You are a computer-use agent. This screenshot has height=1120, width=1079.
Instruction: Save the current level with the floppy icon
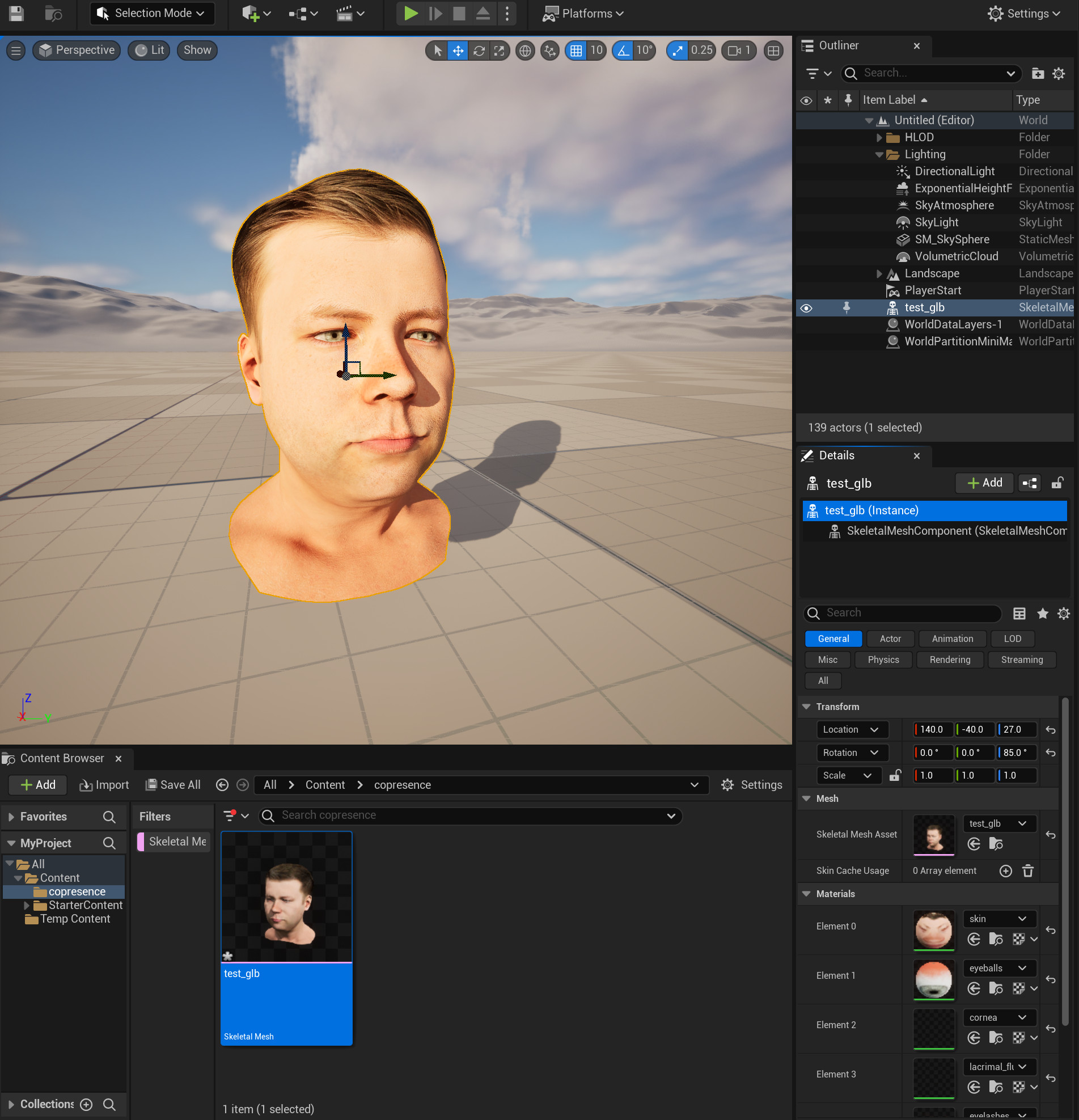(x=16, y=13)
